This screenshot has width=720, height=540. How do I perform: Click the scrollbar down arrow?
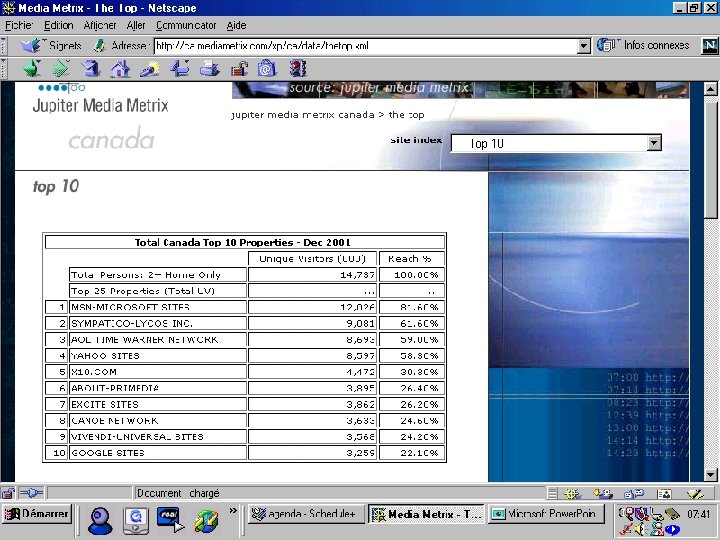tap(710, 474)
